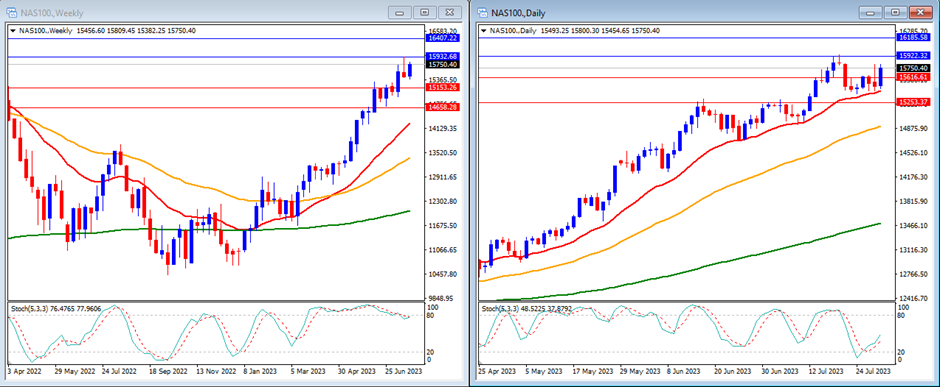Click the 29 May 2022 date on Weekly axis
Screen dimensions: 940x387
74,372
